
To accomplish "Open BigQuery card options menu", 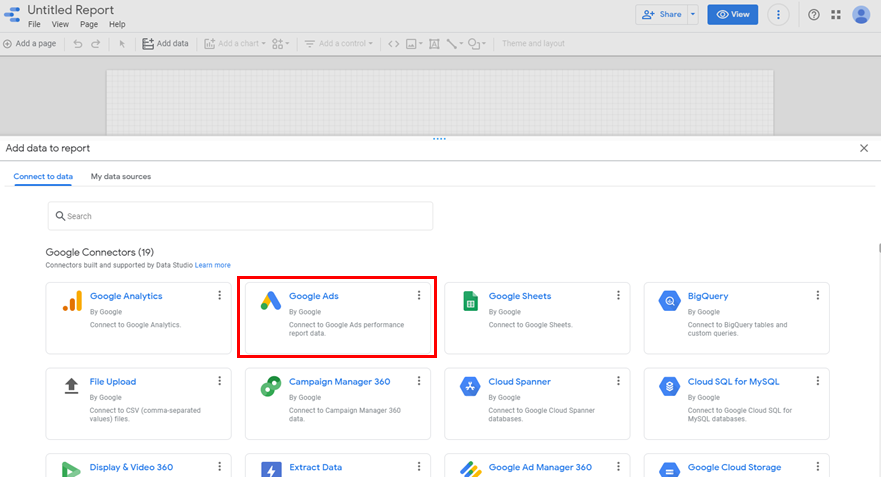I will pos(818,296).
